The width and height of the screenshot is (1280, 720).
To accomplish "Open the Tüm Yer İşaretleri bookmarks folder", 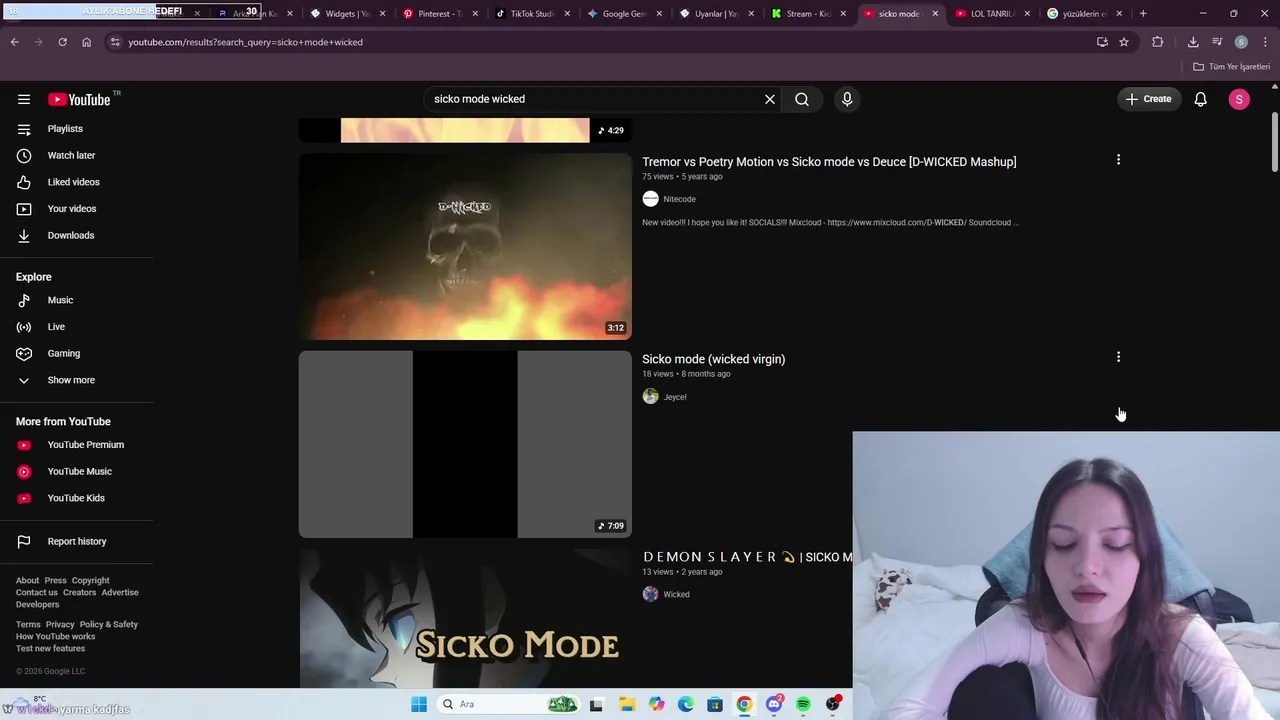I will point(1231,67).
